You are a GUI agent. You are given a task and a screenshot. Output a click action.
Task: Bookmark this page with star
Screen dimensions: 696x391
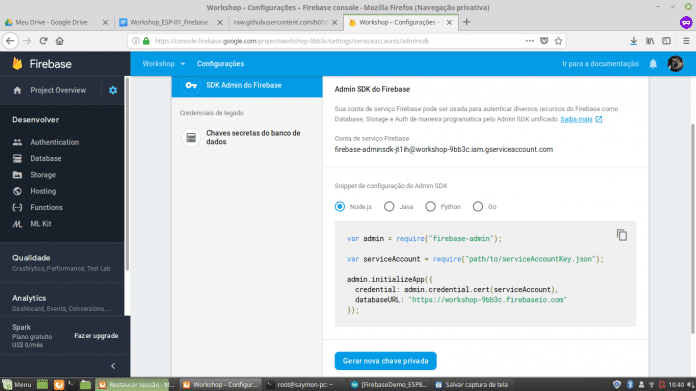[x=558, y=41]
